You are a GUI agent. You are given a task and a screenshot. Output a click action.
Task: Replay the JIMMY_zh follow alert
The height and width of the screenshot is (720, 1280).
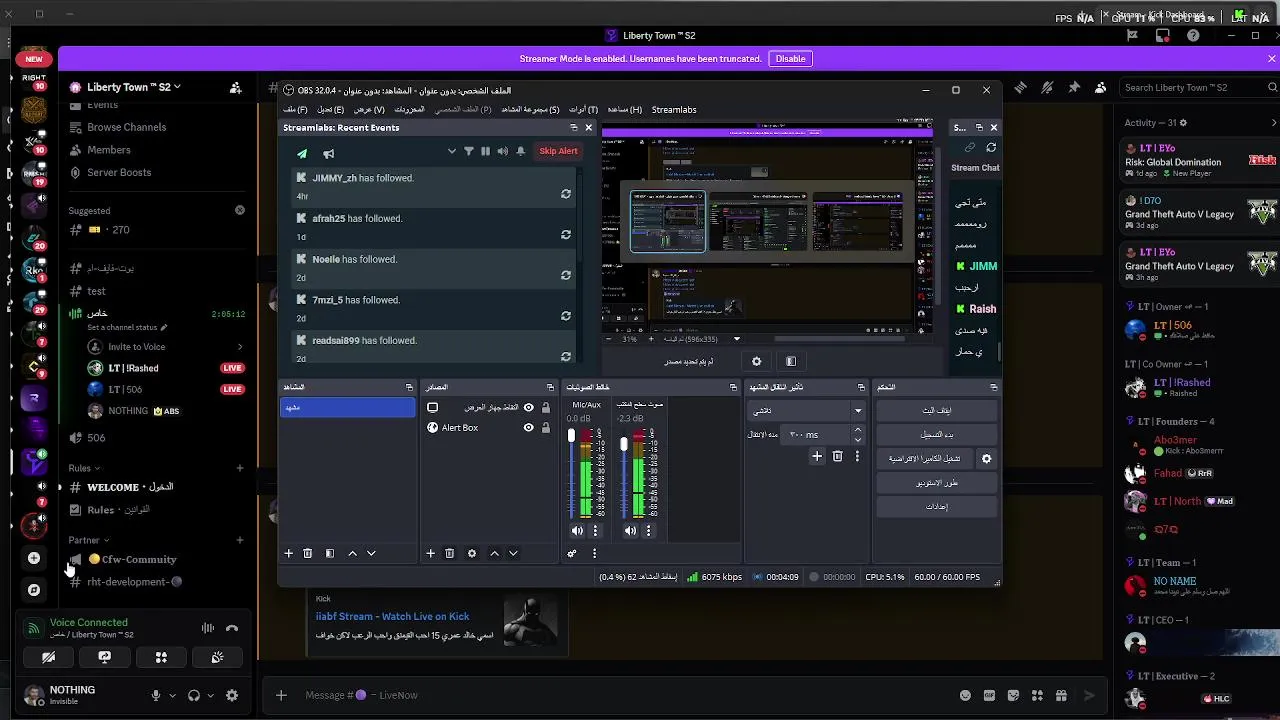(x=566, y=194)
